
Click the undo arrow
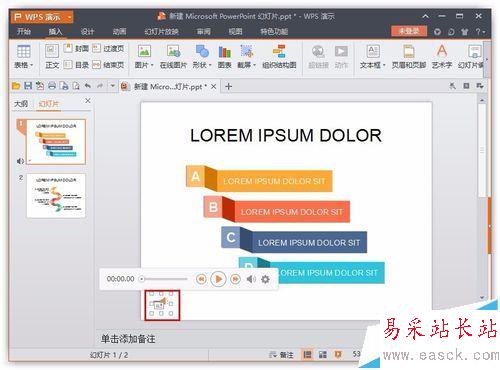[88, 86]
